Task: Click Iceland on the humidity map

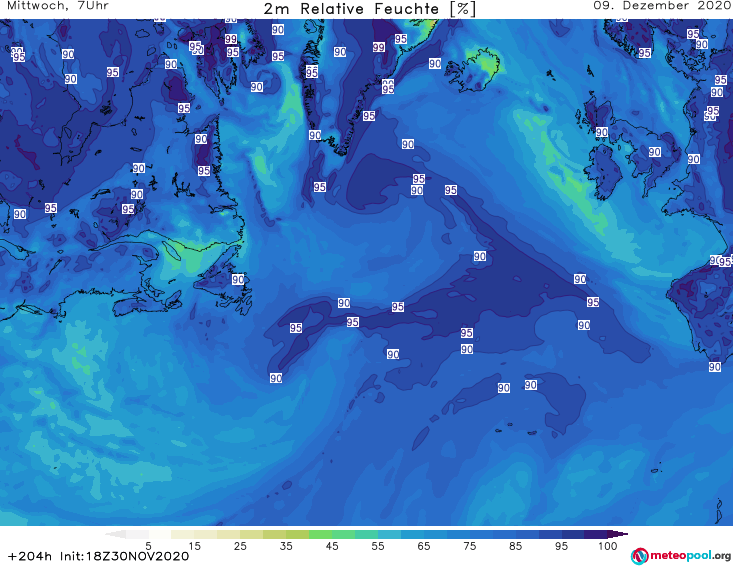Action: 473,69
